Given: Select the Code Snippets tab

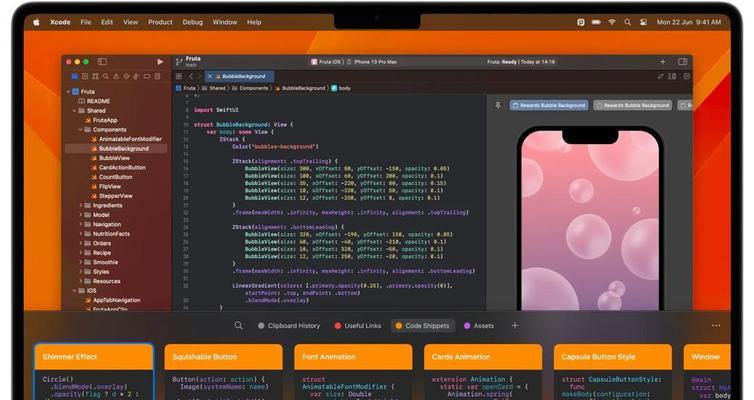Looking at the screenshot, I should coord(422,325).
